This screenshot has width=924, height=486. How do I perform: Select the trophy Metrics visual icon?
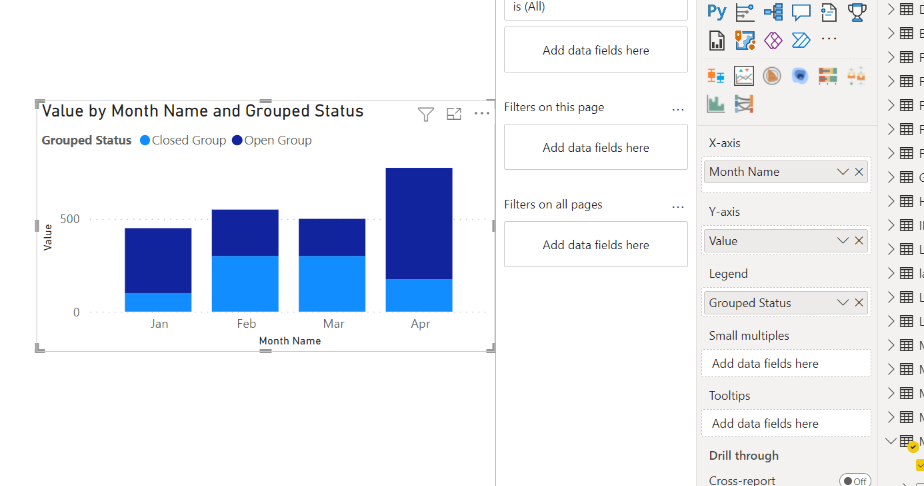click(857, 12)
